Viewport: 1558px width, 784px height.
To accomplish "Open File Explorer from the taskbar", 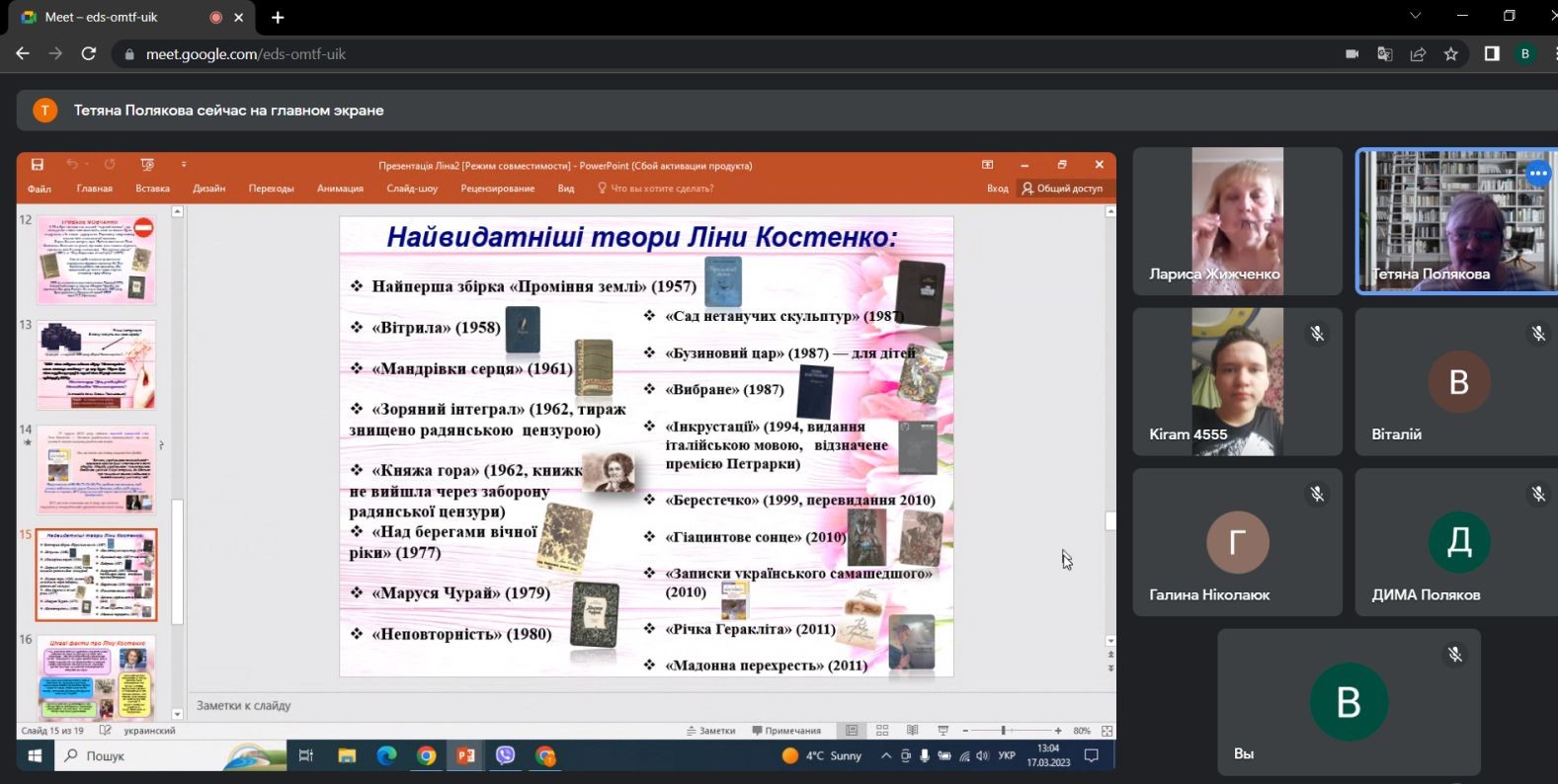I will pyautogui.click(x=347, y=755).
